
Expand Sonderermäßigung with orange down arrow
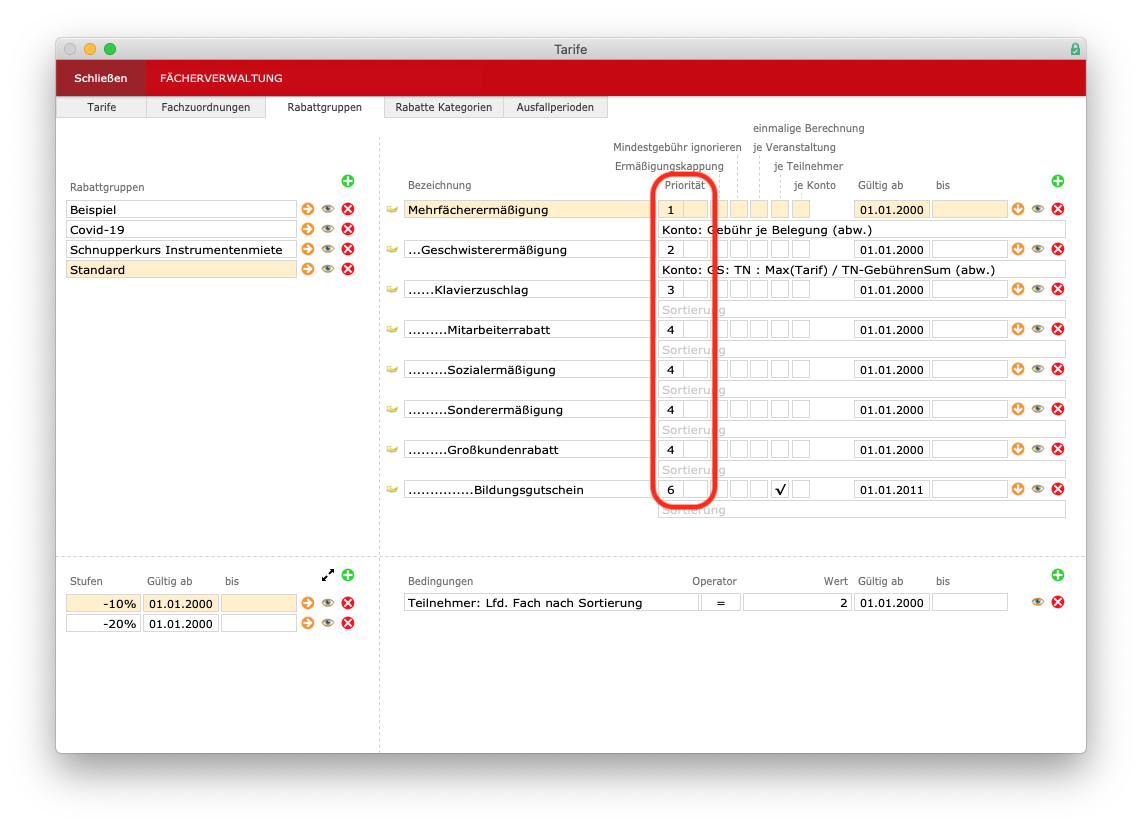[x=1018, y=409]
